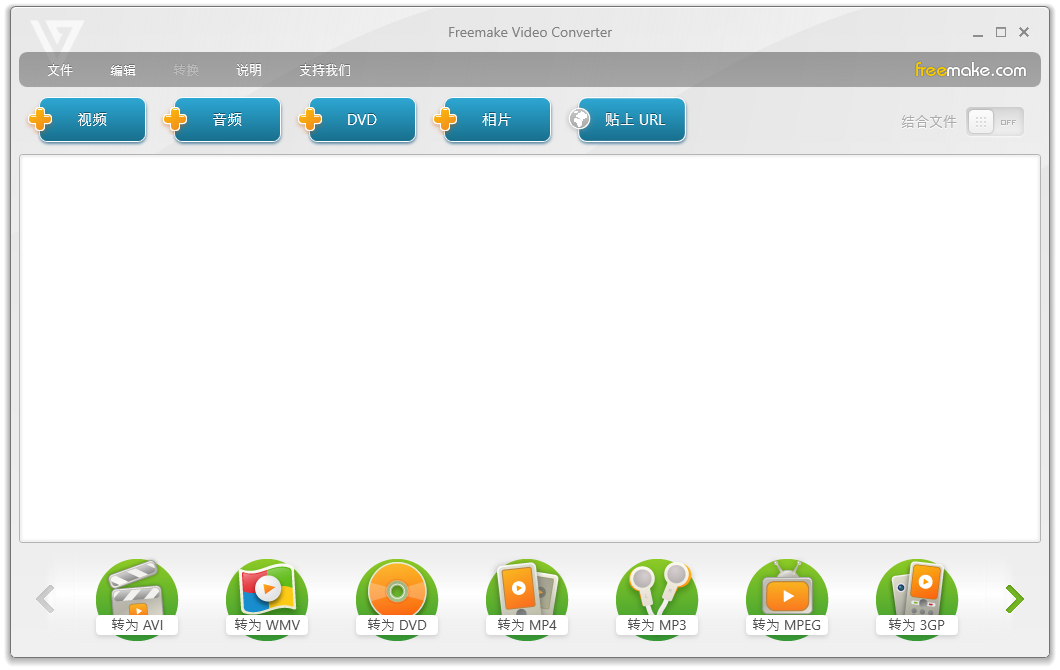Choose the 转为 DVD output format
This screenshot has height=670, width=1060.
[x=397, y=593]
